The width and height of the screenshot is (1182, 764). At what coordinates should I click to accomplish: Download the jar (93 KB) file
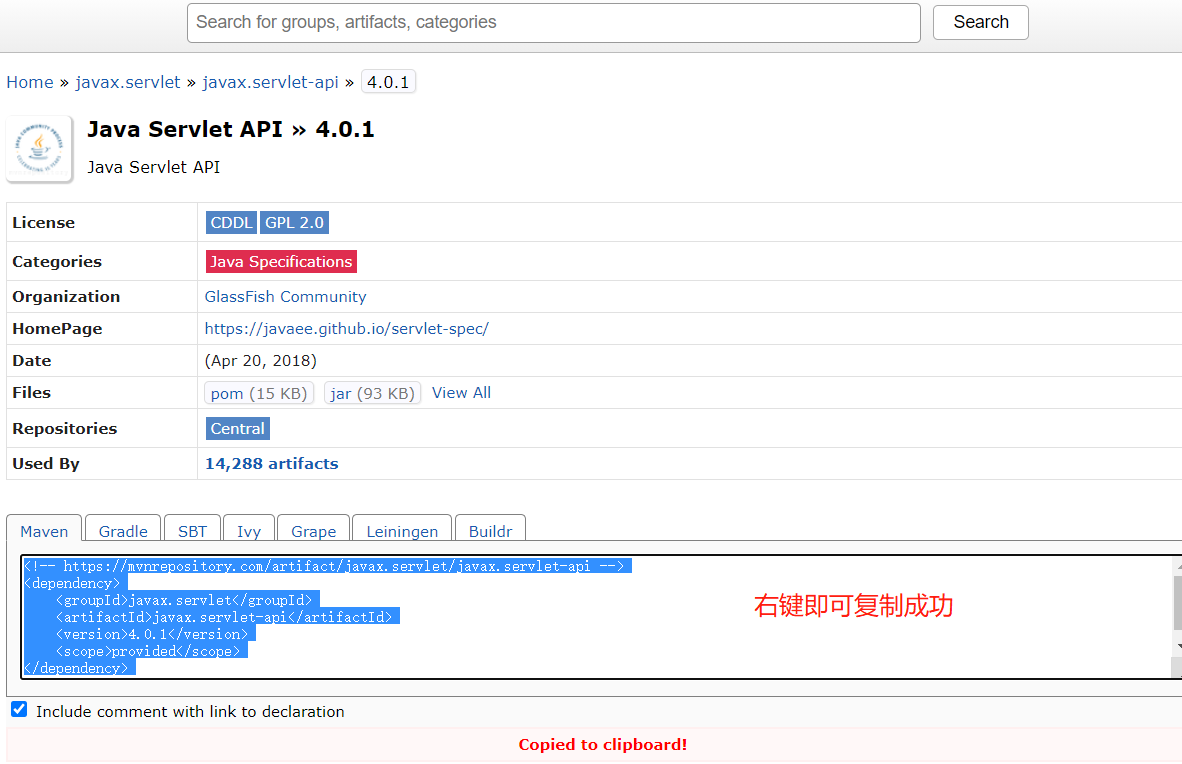coord(372,393)
